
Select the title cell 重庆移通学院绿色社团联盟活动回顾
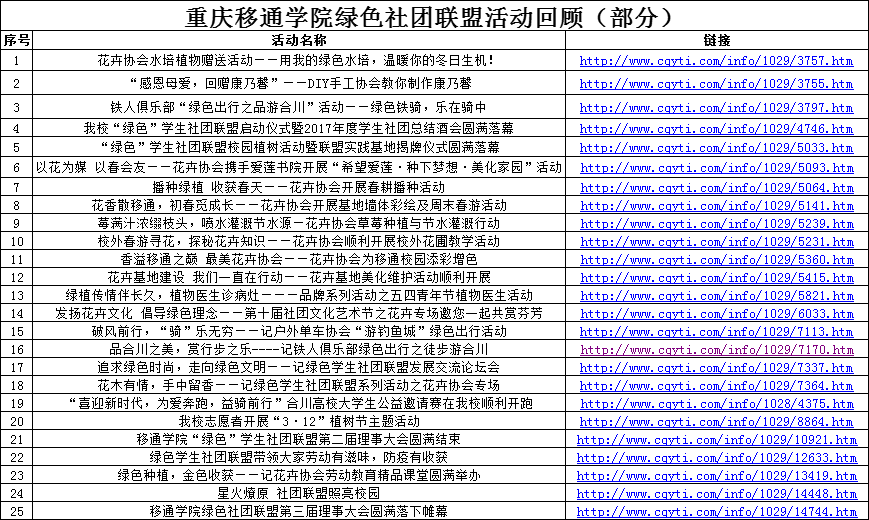tap(434, 17)
